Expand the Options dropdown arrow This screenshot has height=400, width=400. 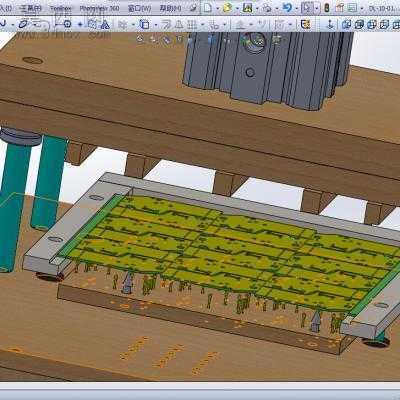click(x=362, y=8)
